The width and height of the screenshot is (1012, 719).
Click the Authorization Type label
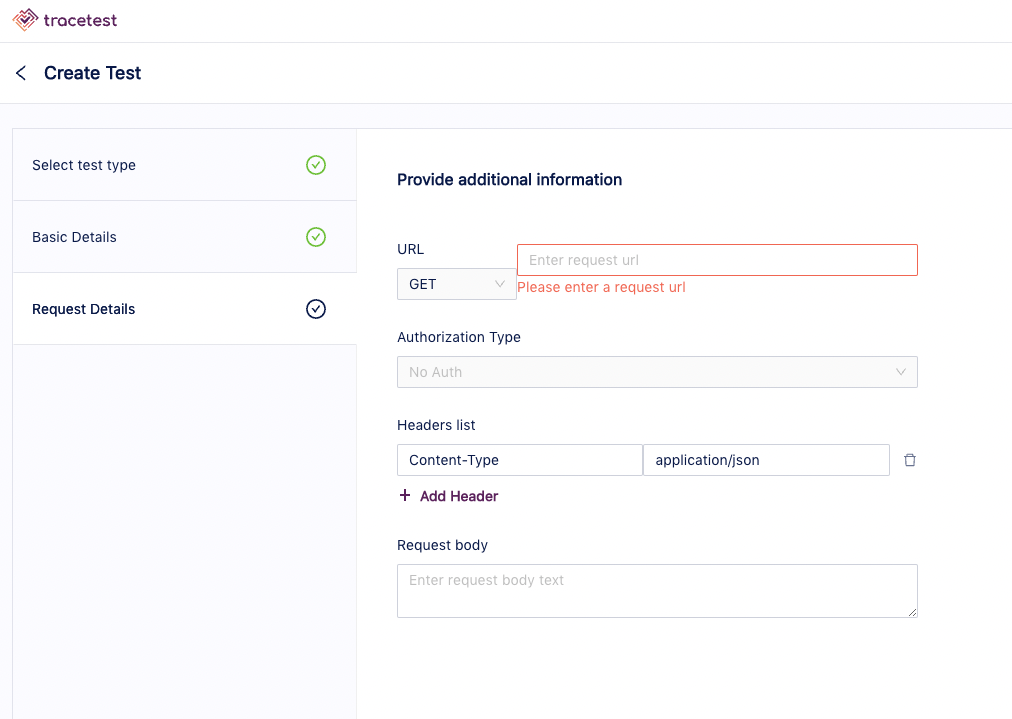[x=459, y=337]
